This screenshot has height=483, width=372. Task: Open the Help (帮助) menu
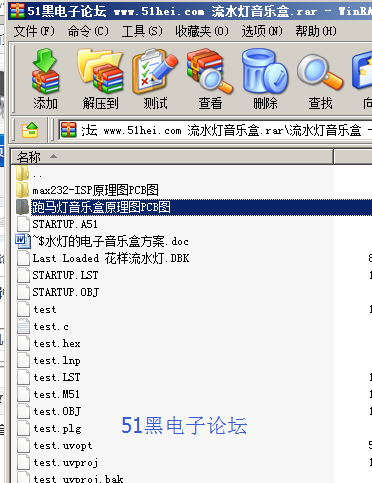point(316,31)
